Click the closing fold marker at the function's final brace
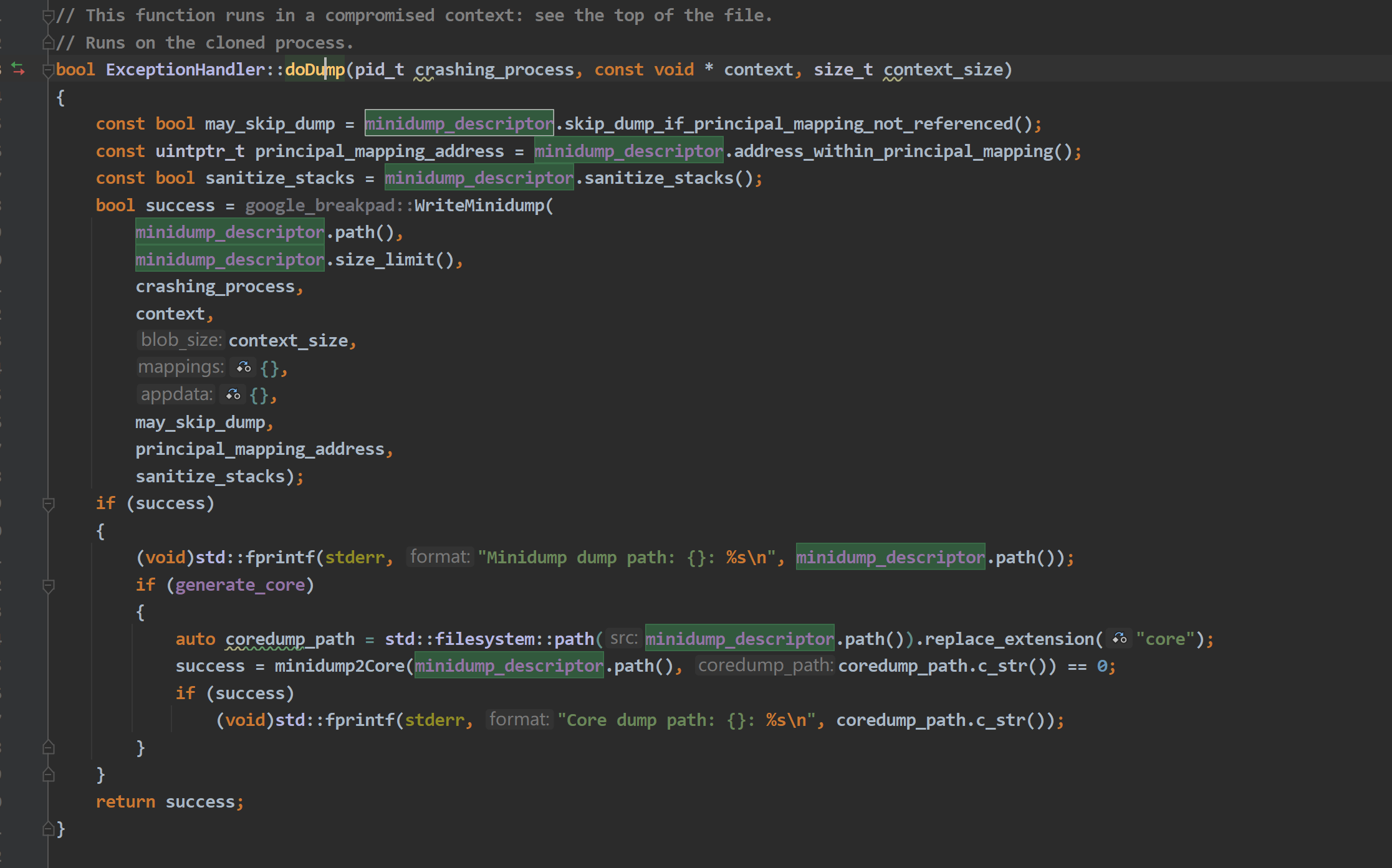The height and width of the screenshot is (868, 1392). pos(48,829)
